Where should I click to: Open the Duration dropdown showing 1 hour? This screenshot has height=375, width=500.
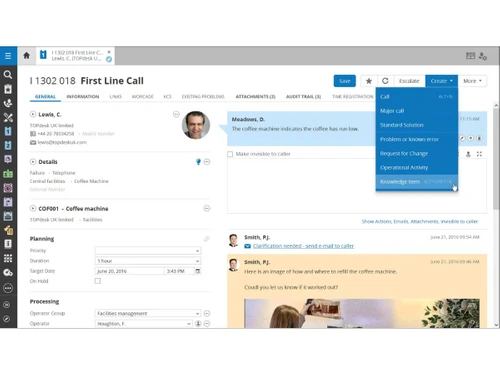[x=148, y=261]
